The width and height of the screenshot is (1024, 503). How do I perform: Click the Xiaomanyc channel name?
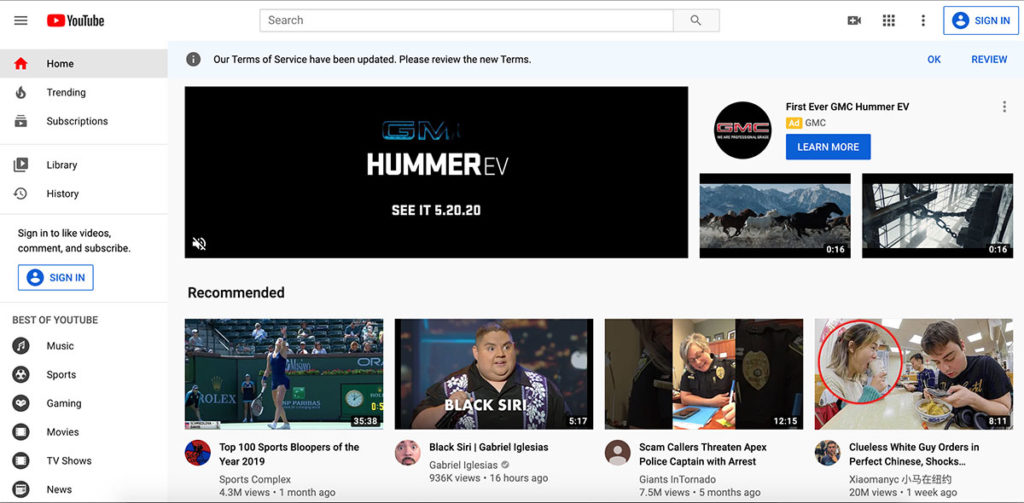pyautogui.click(x=900, y=479)
